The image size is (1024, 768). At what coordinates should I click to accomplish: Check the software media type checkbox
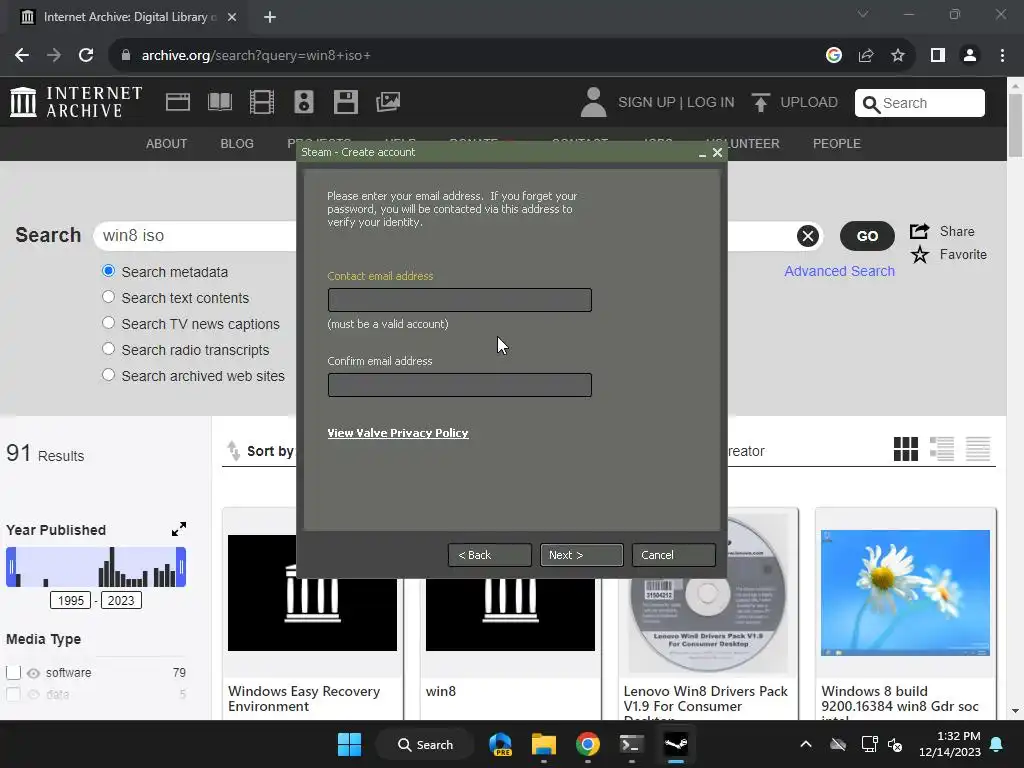pos(14,672)
